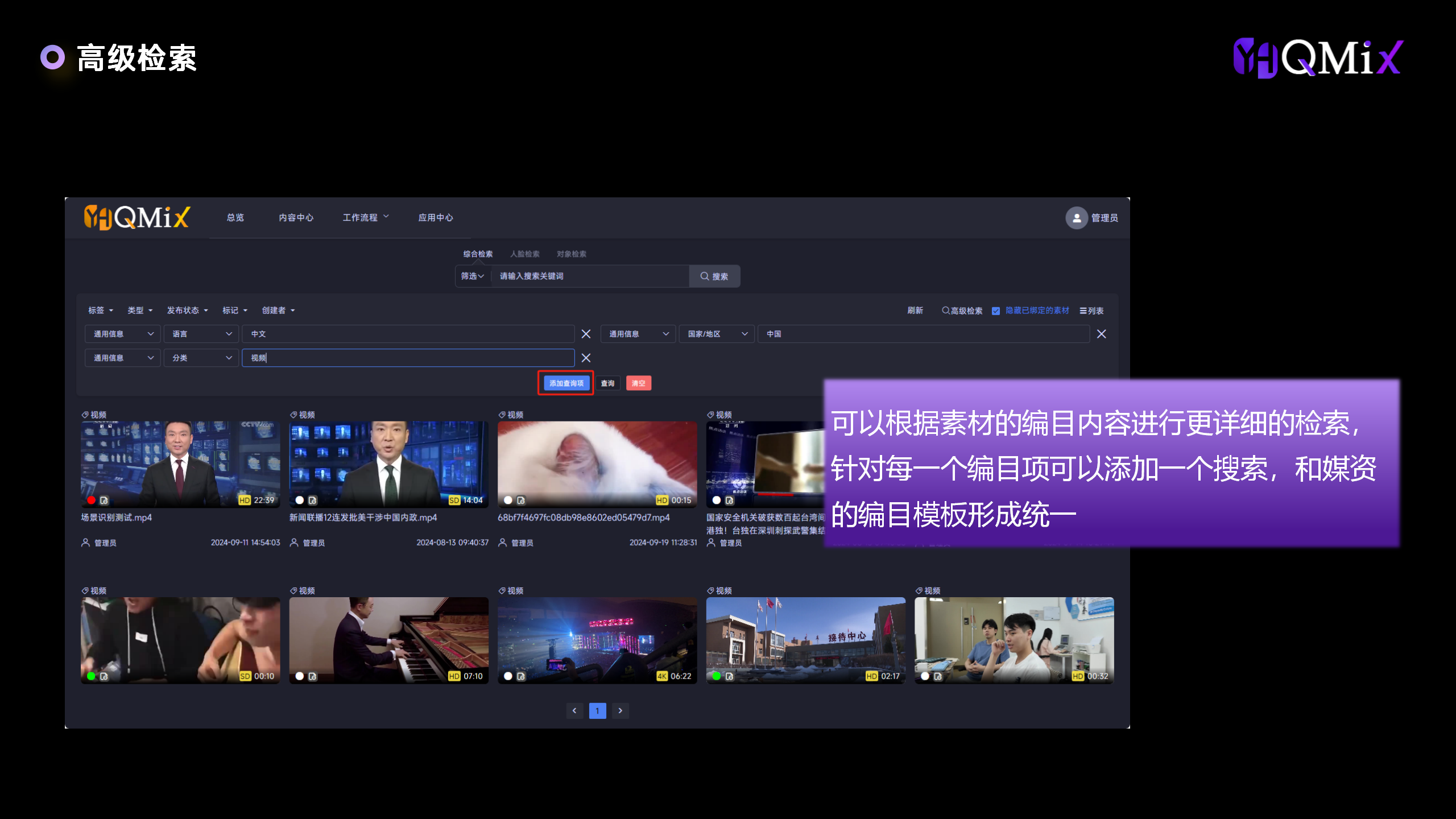Remove the 语言 中文 query row
1456x819 pixels.
(586, 334)
